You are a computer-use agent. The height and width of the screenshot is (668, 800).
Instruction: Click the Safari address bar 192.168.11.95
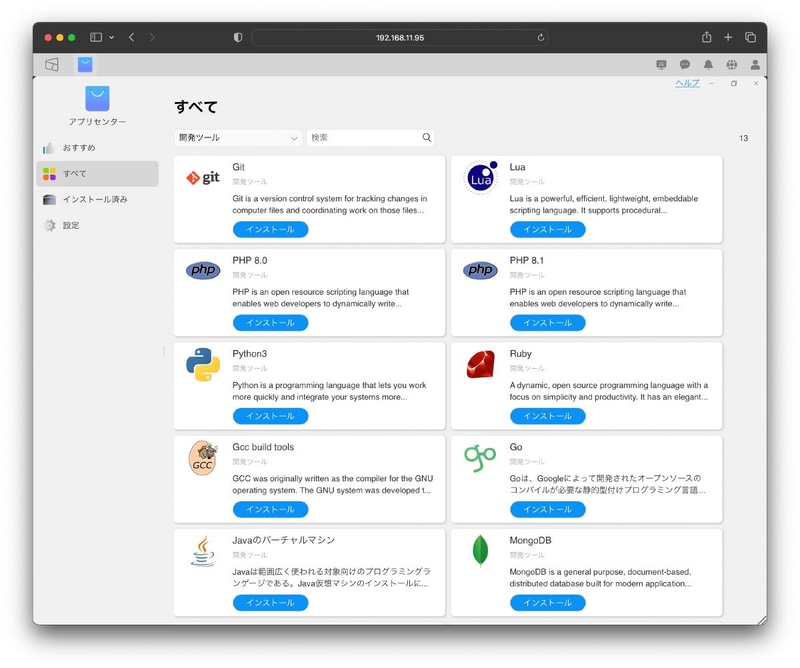[400, 37]
